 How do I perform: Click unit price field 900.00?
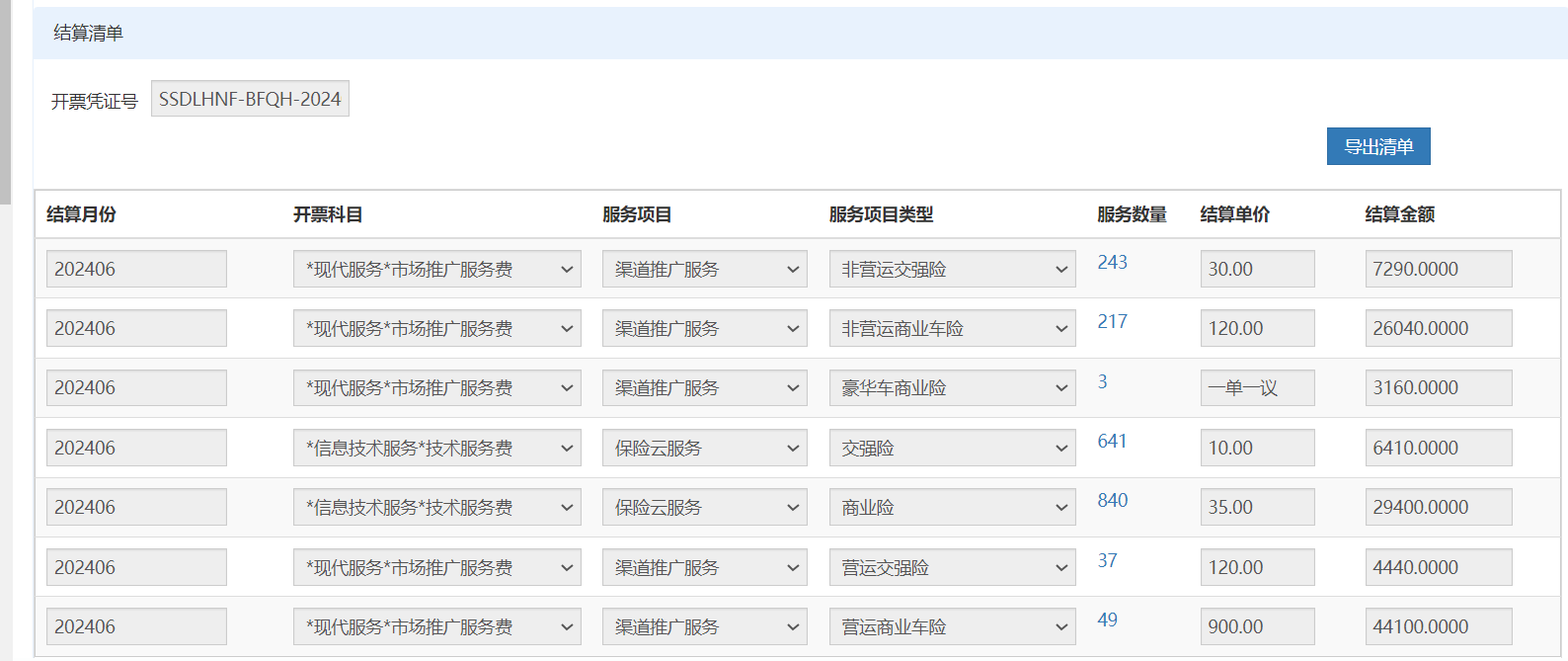pos(1257,626)
